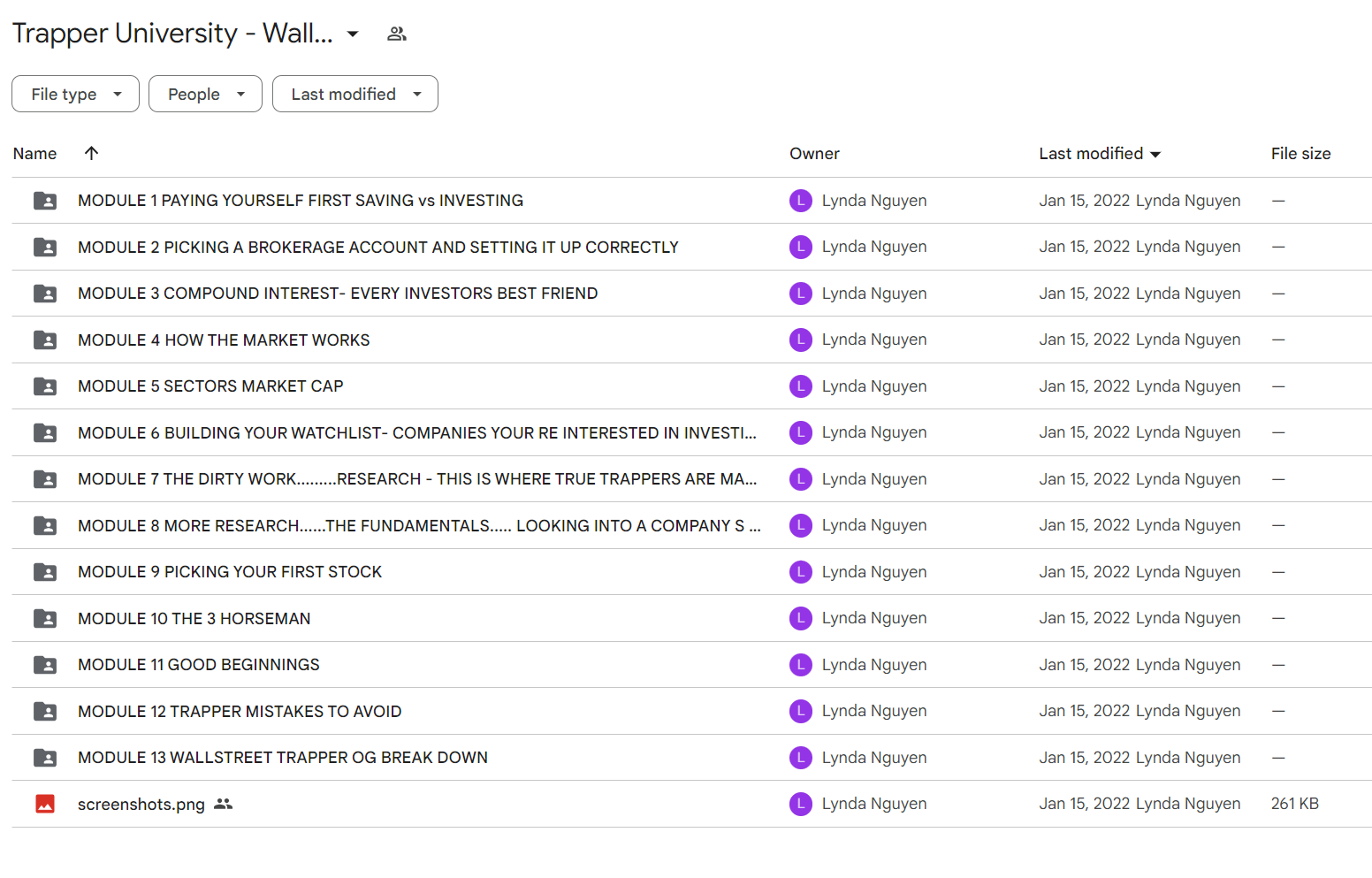Click the owner avatar in MODULE 7 row

pyautogui.click(x=801, y=479)
